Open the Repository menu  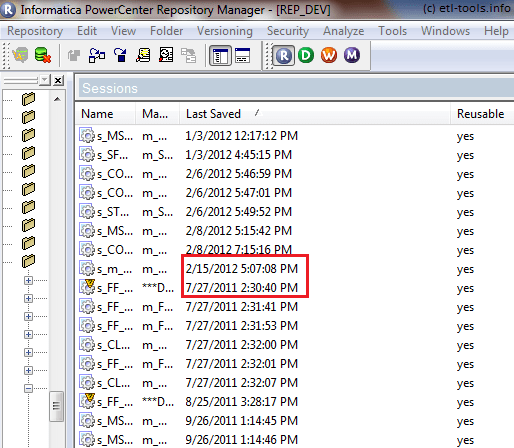(35, 31)
